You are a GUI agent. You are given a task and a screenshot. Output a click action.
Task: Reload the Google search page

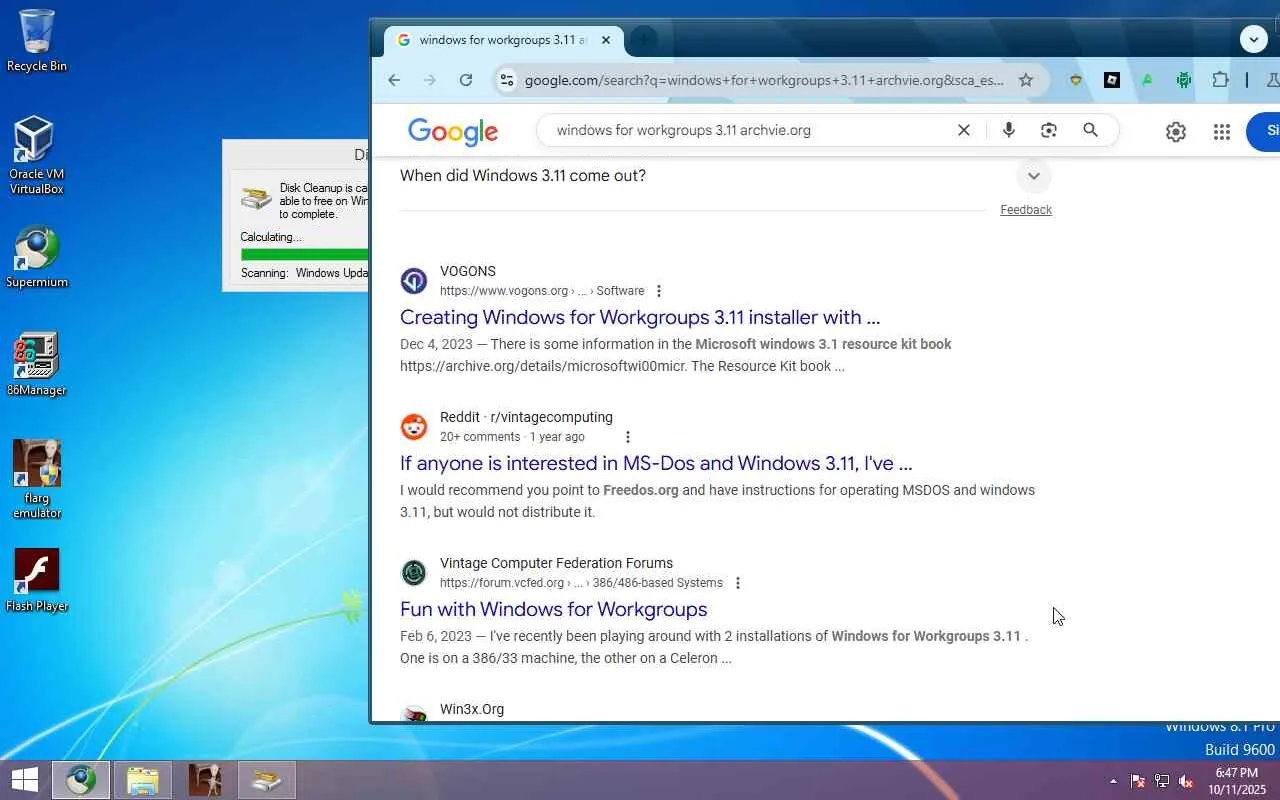(x=466, y=80)
